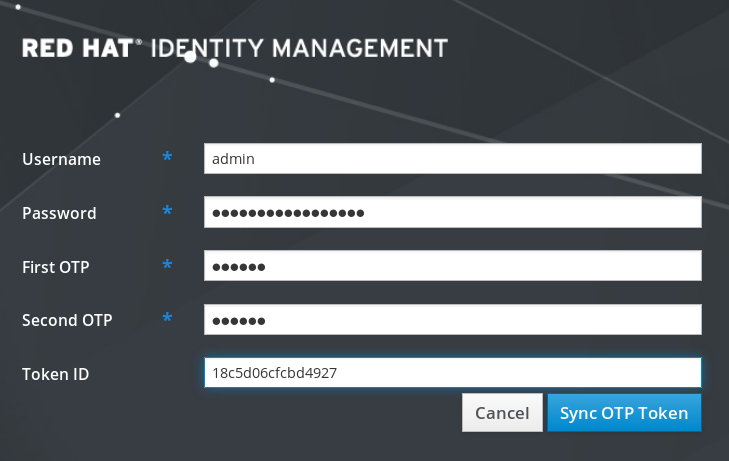Image resolution: width=729 pixels, height=461 pixels.
Task: Click the First OTP label
Action: [56, 267]
